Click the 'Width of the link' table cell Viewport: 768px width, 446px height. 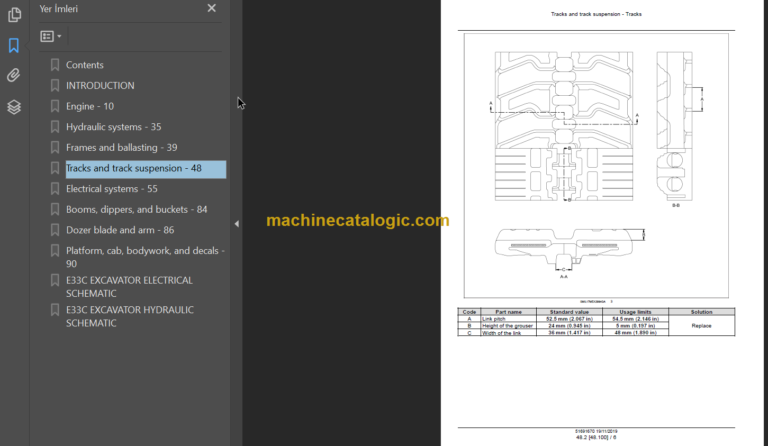click(508, 333)
